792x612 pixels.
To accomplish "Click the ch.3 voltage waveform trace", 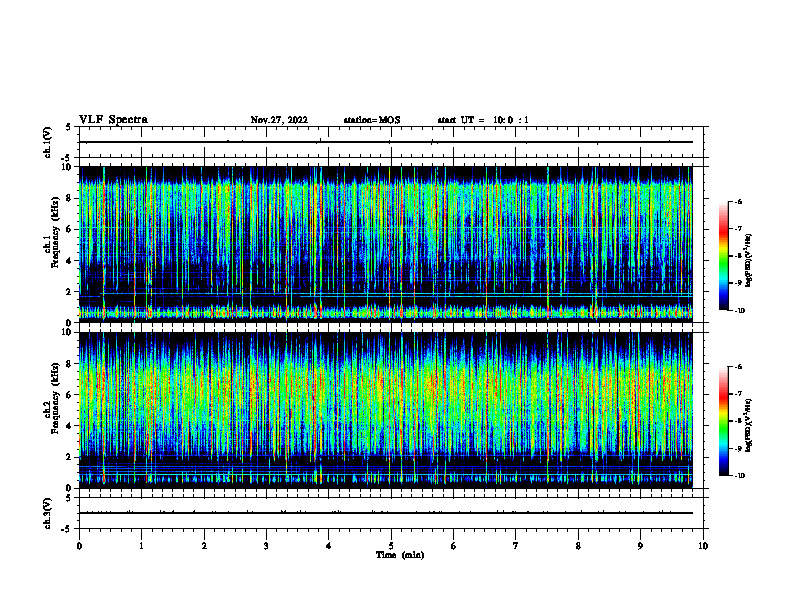I will (386, 513).
